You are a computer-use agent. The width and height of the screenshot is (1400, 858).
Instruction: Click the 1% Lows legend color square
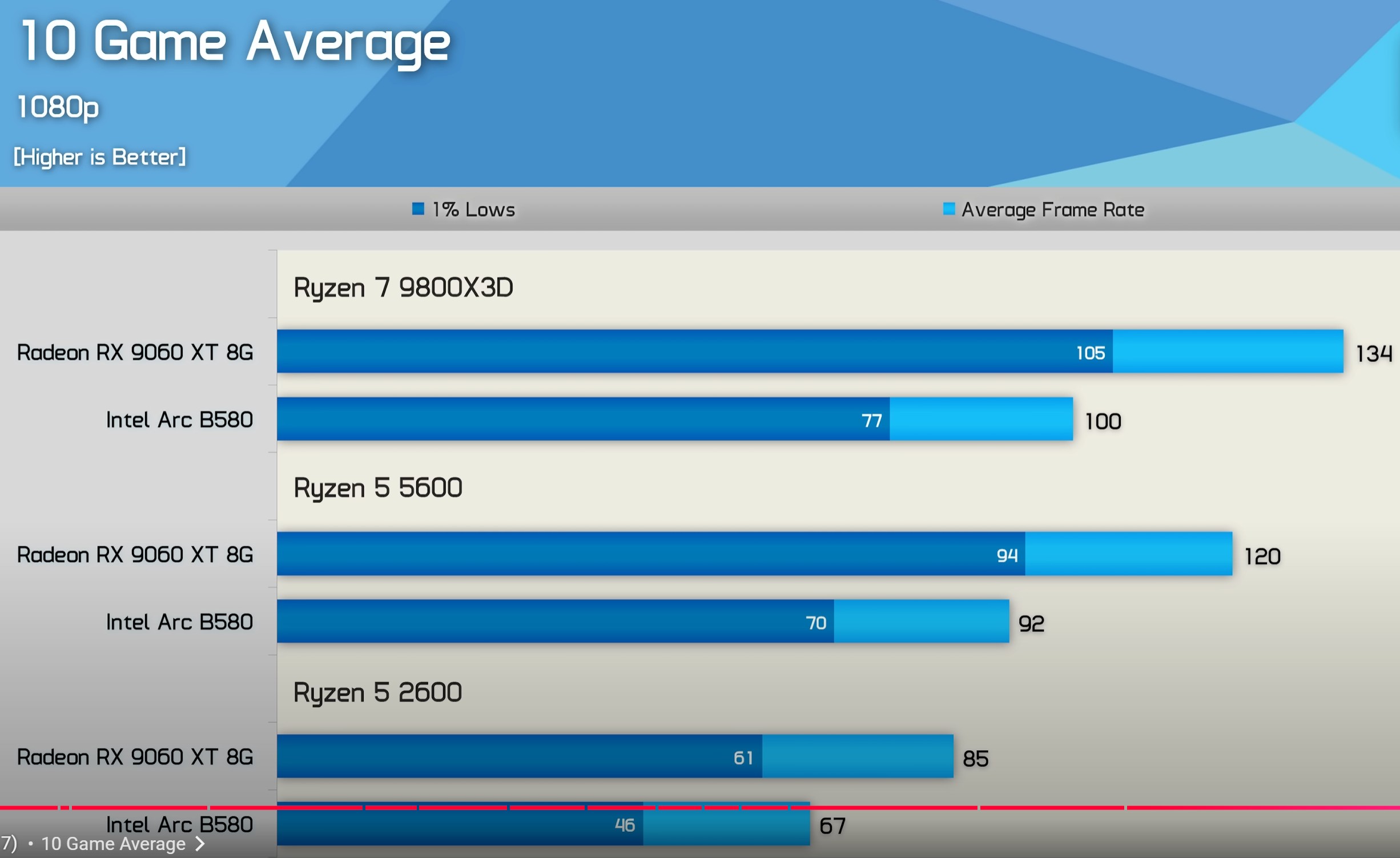pyautogui.click(x=418, y=209)
